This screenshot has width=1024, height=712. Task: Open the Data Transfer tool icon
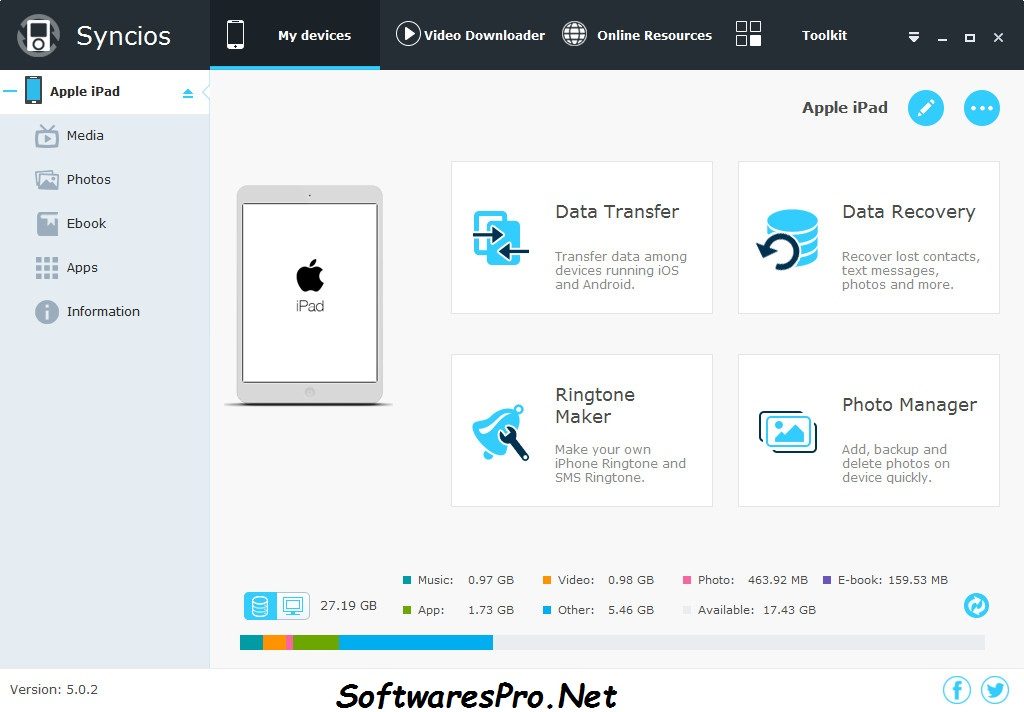point(500,237)
